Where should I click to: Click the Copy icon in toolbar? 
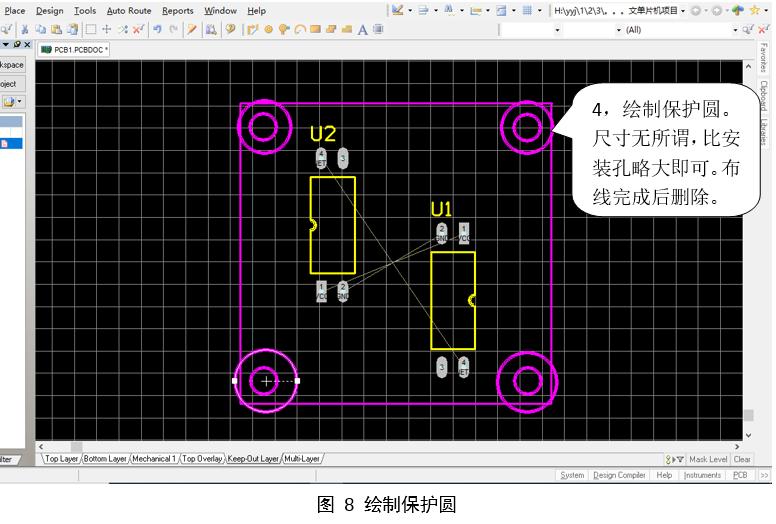(41, 29)
